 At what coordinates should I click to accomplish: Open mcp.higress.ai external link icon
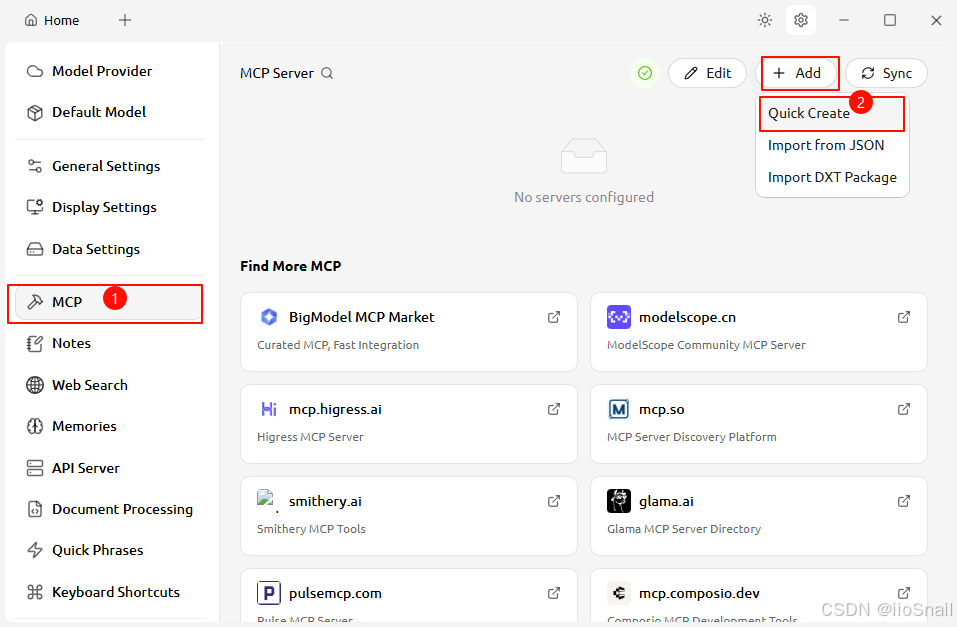pyautogui.click(x=554, y=409)
